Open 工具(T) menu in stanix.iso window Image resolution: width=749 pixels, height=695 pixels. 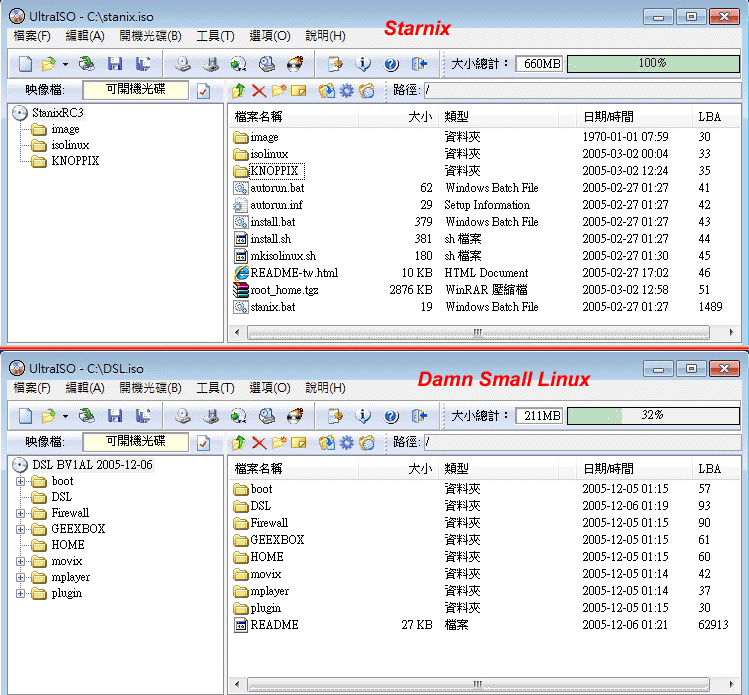215,36
